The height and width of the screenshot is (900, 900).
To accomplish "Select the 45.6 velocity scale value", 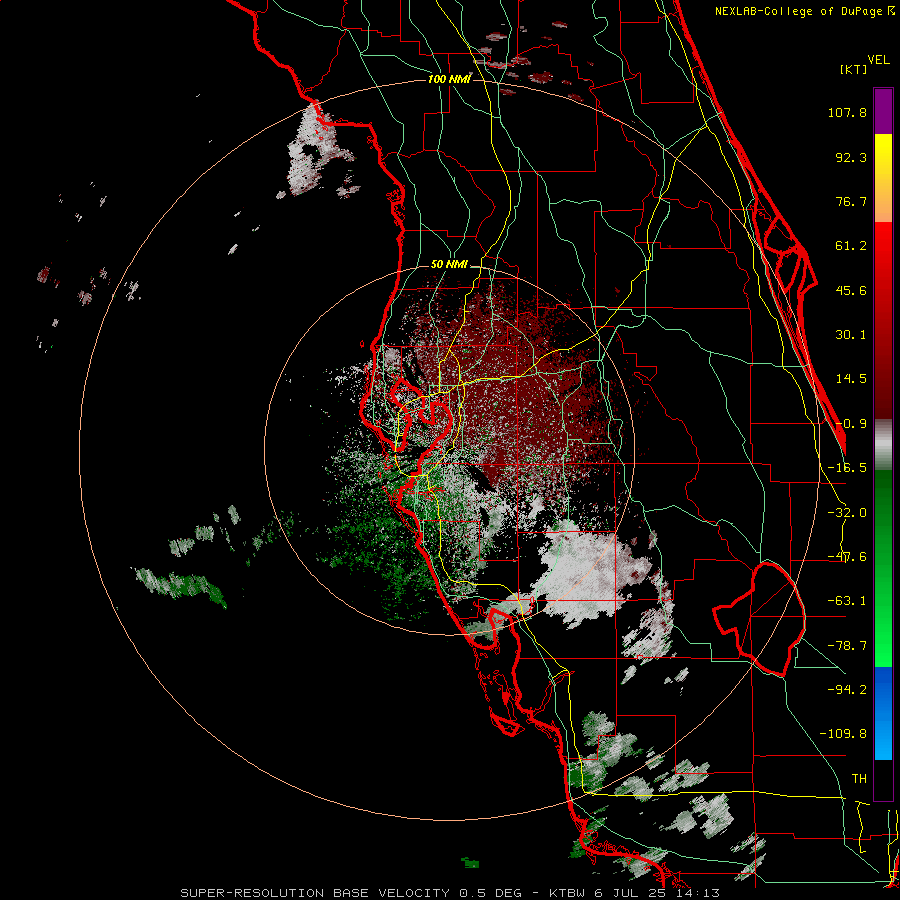I will [x=851, y=290].
